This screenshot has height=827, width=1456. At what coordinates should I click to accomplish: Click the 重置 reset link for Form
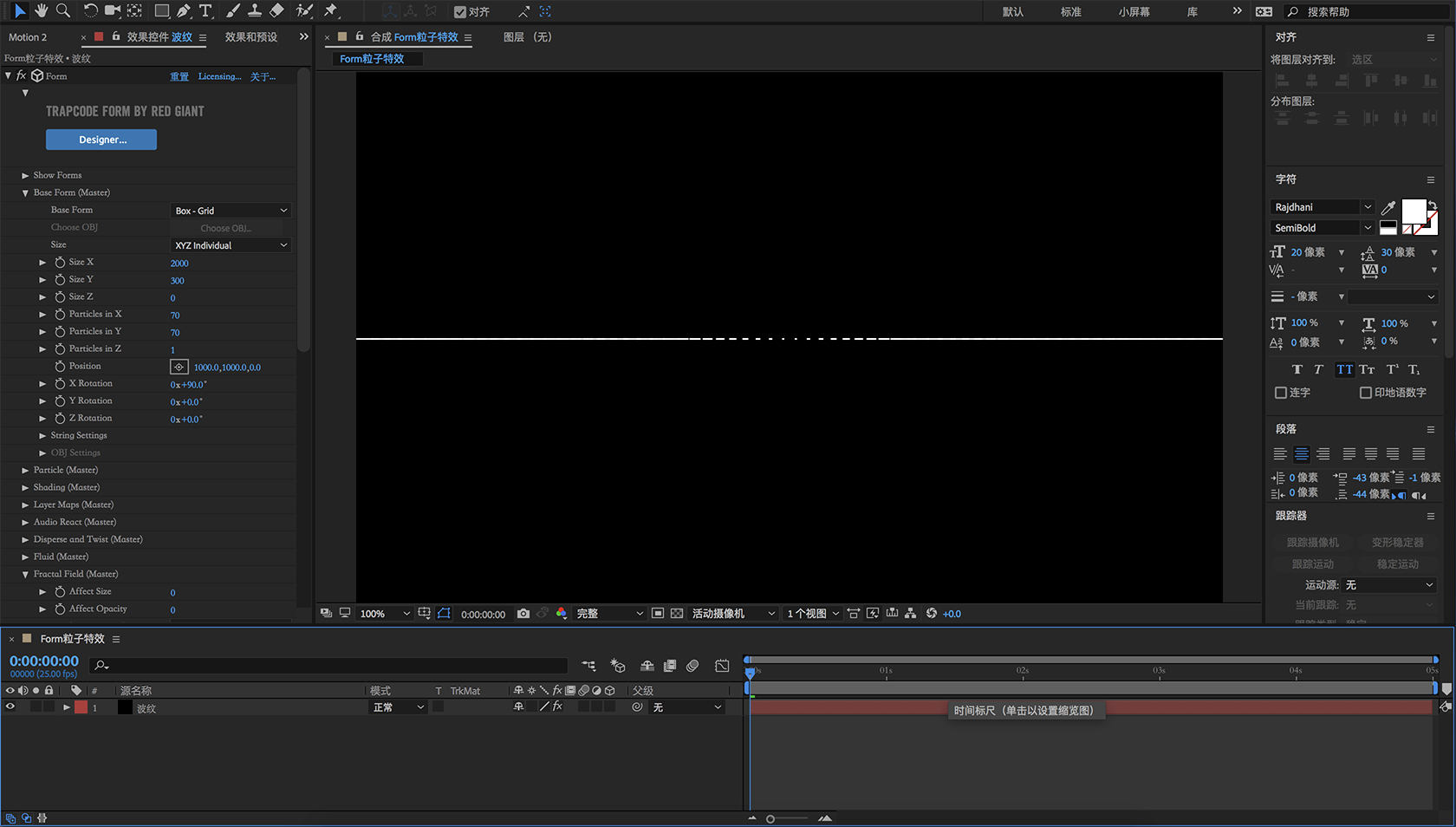(179, 76)
